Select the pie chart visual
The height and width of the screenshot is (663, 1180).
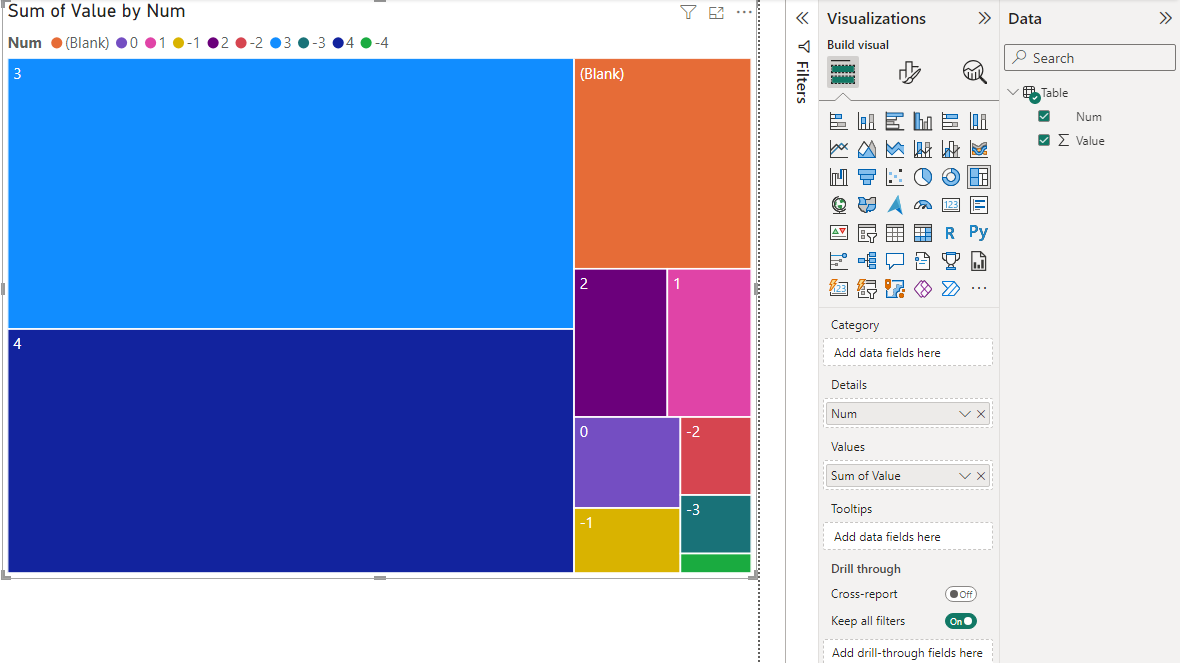pos(923,177)
